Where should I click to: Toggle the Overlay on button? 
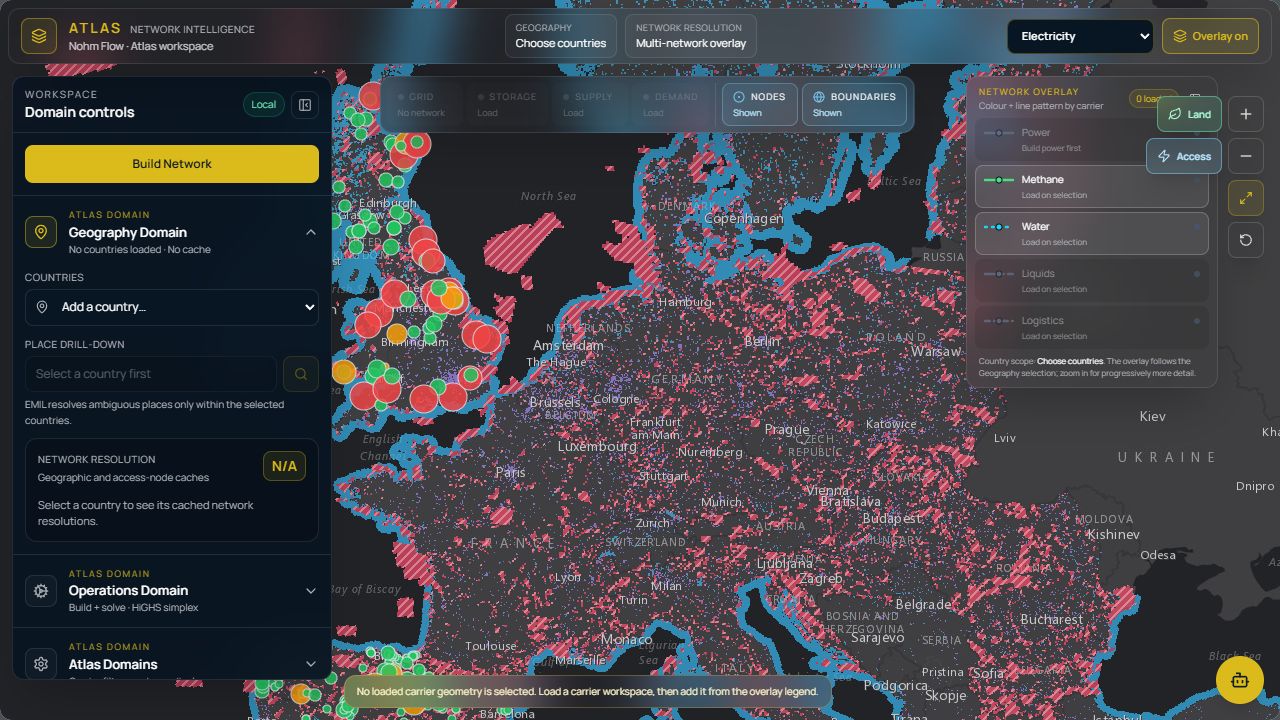click(x=1210, y=36)
